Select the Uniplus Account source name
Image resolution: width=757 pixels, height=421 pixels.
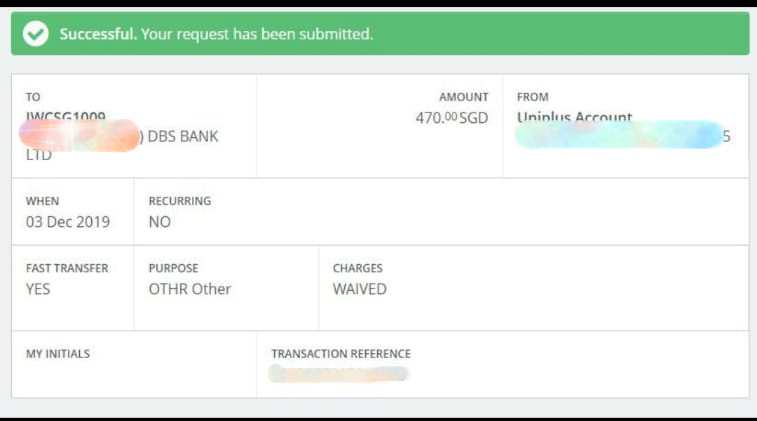click(574, 118)
